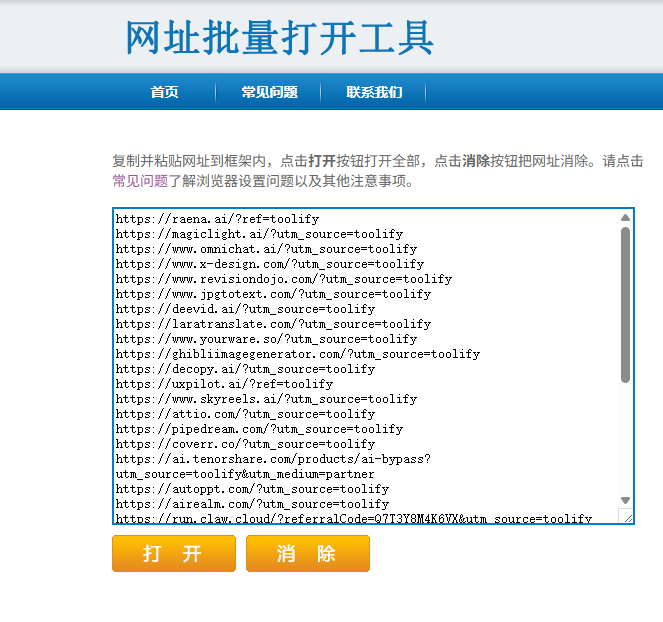Click the utm_medium=partner continuation line
The width and height of the screenshot is (663, 622).
coord(245,474)
